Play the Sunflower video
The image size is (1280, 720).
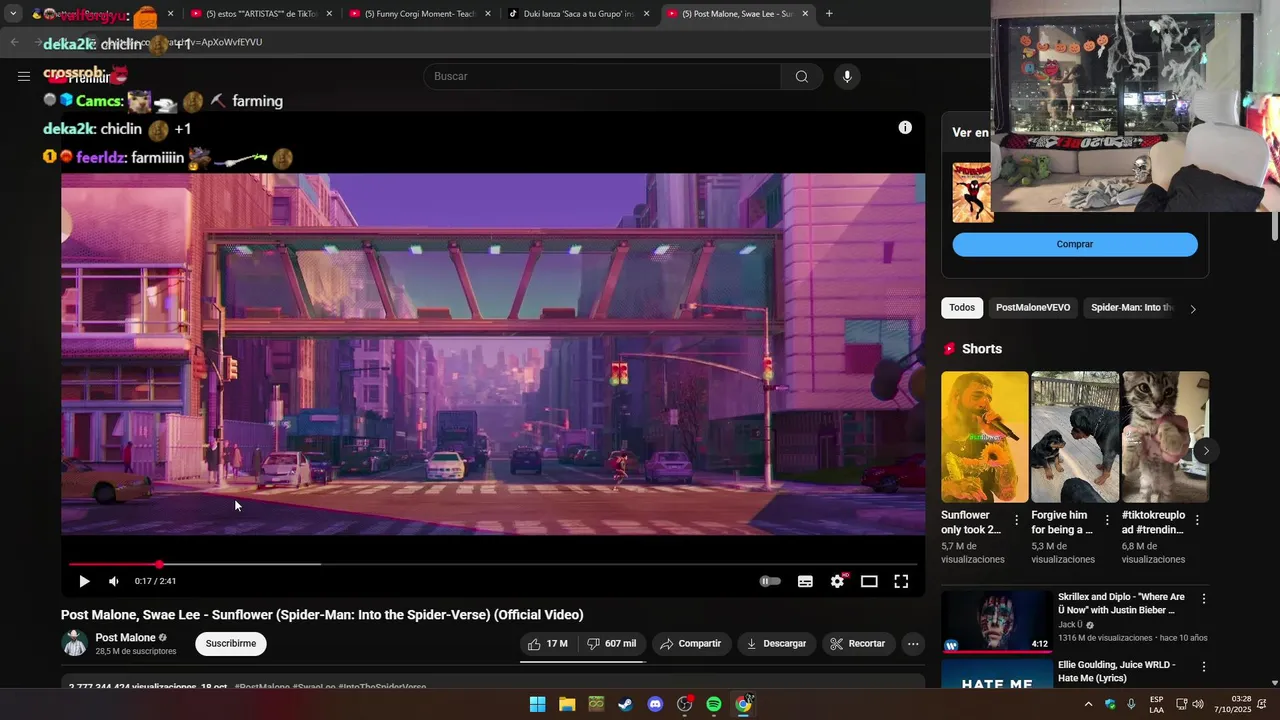(x=84, y=581)
